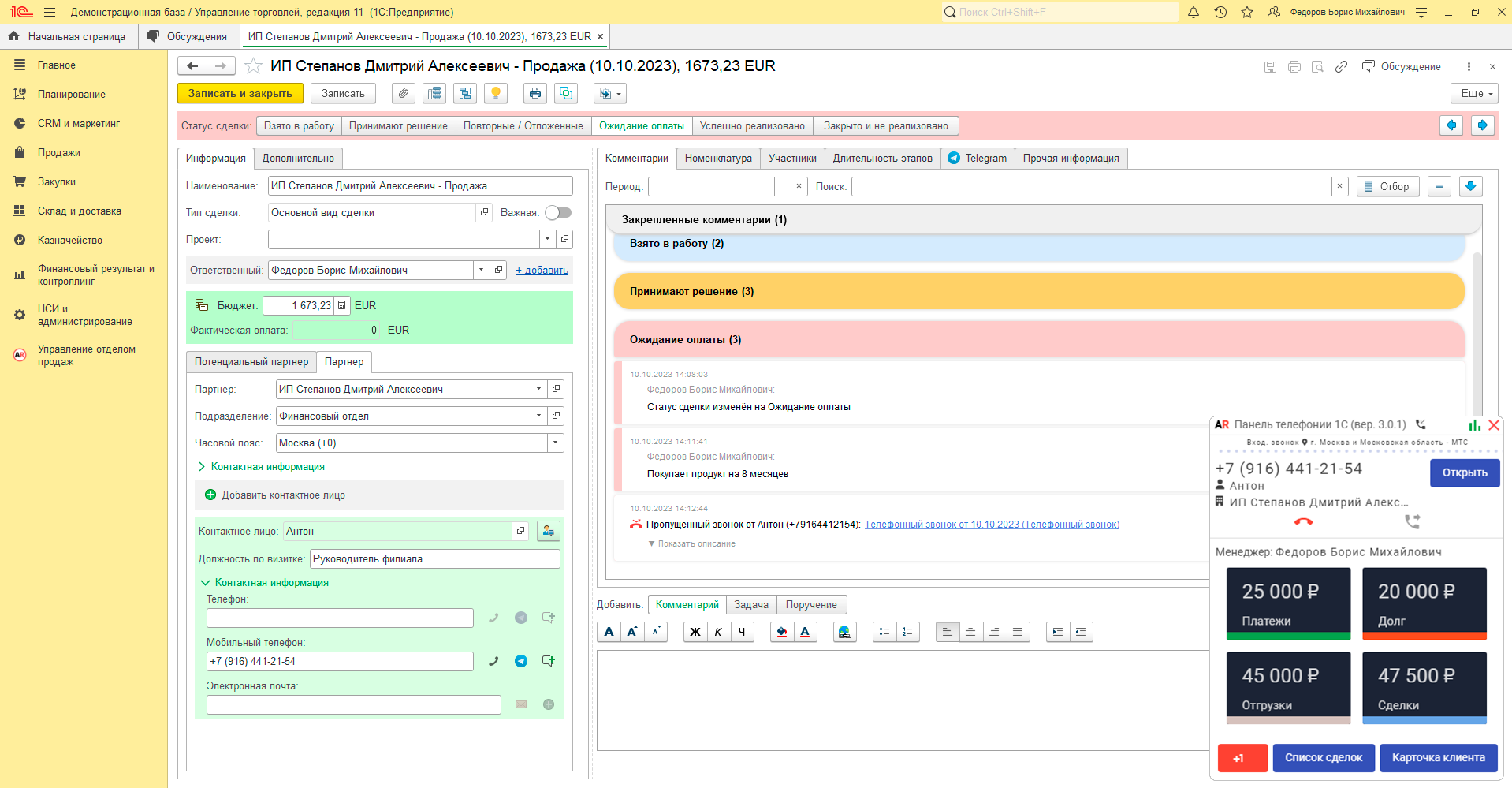The width and height of the screenshot is (1512, 788).
Task: Set status Успешно реализовано
Action: 752,125
